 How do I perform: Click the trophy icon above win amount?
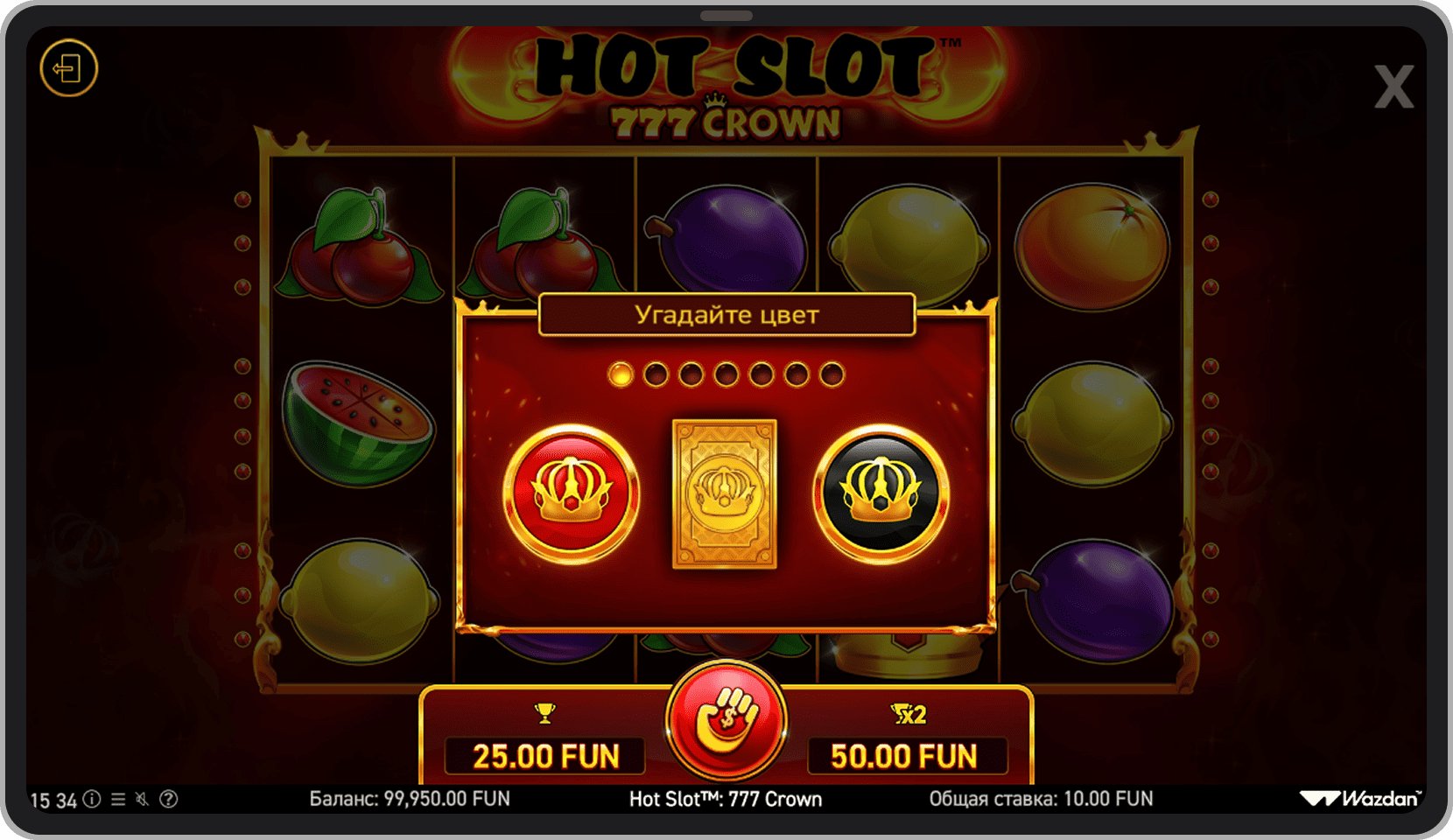point(544,714)
